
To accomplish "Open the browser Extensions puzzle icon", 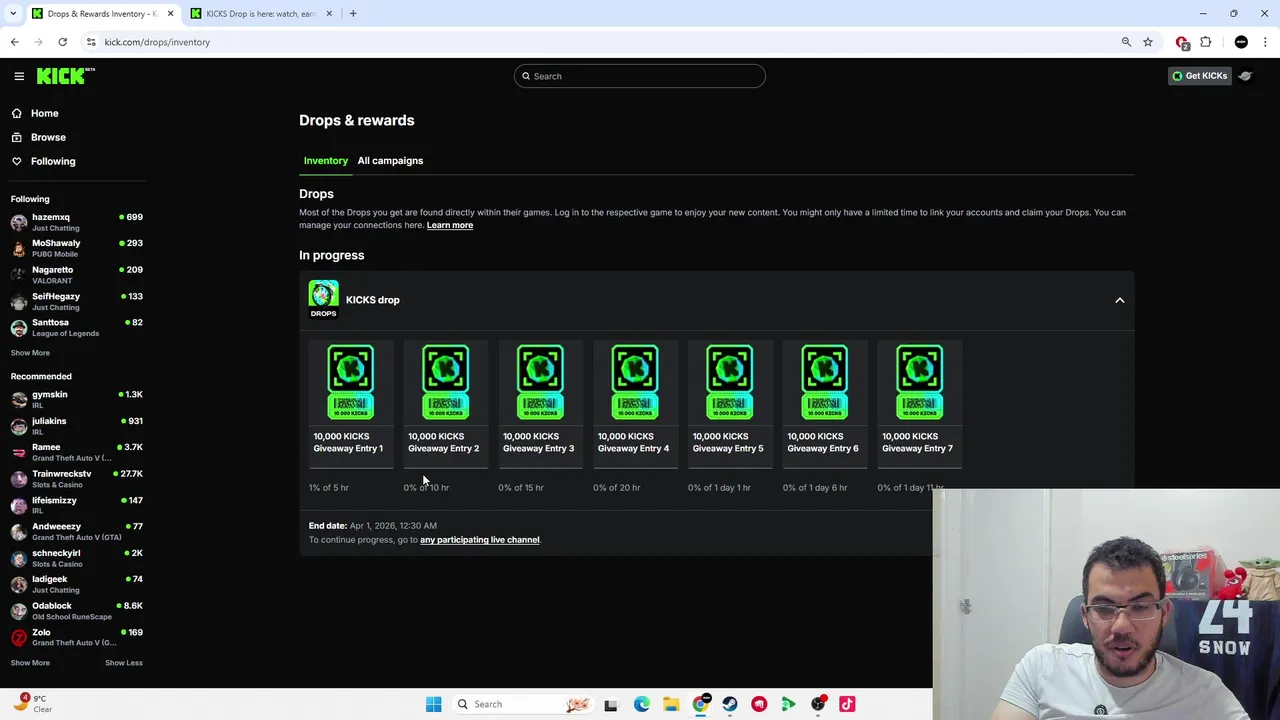I will (1206, 42).
